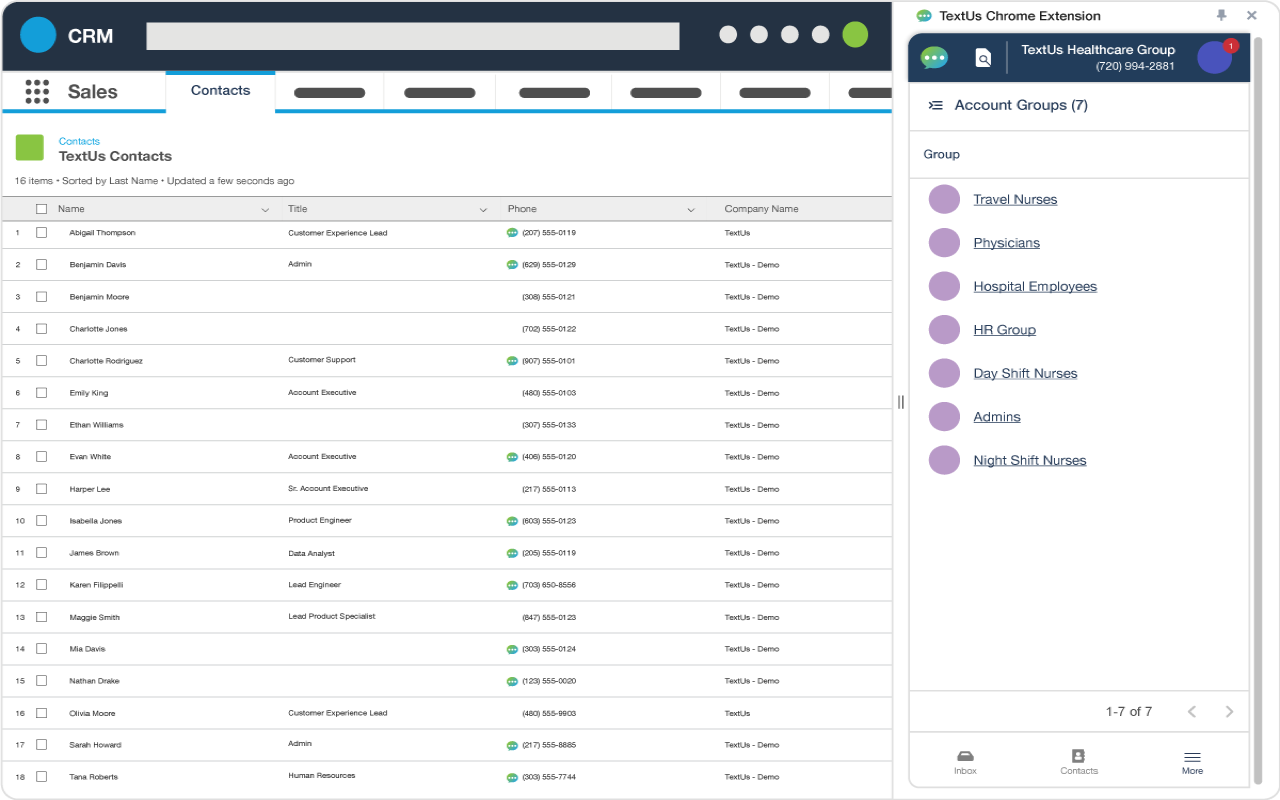Click the user avatar with notification badge
The height and width of the screenshot is (800, 1280).
pyautogui.click(x=1214, y=58)
